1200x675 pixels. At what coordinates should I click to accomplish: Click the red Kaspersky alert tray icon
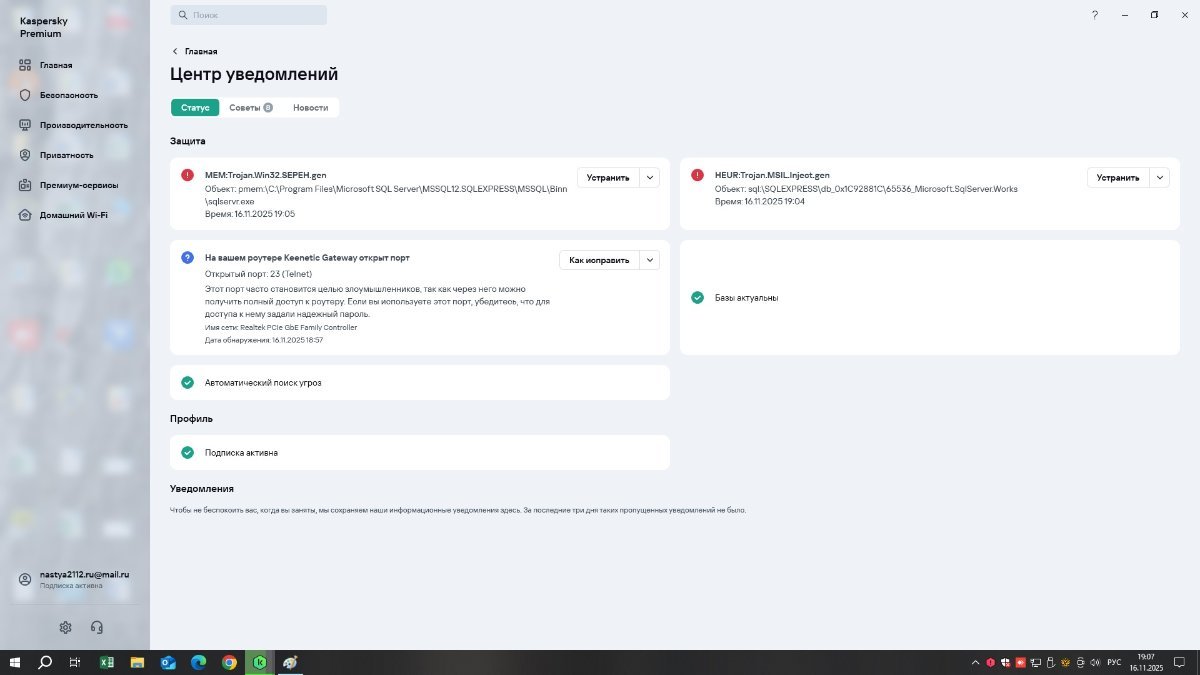tap(990, 662)
